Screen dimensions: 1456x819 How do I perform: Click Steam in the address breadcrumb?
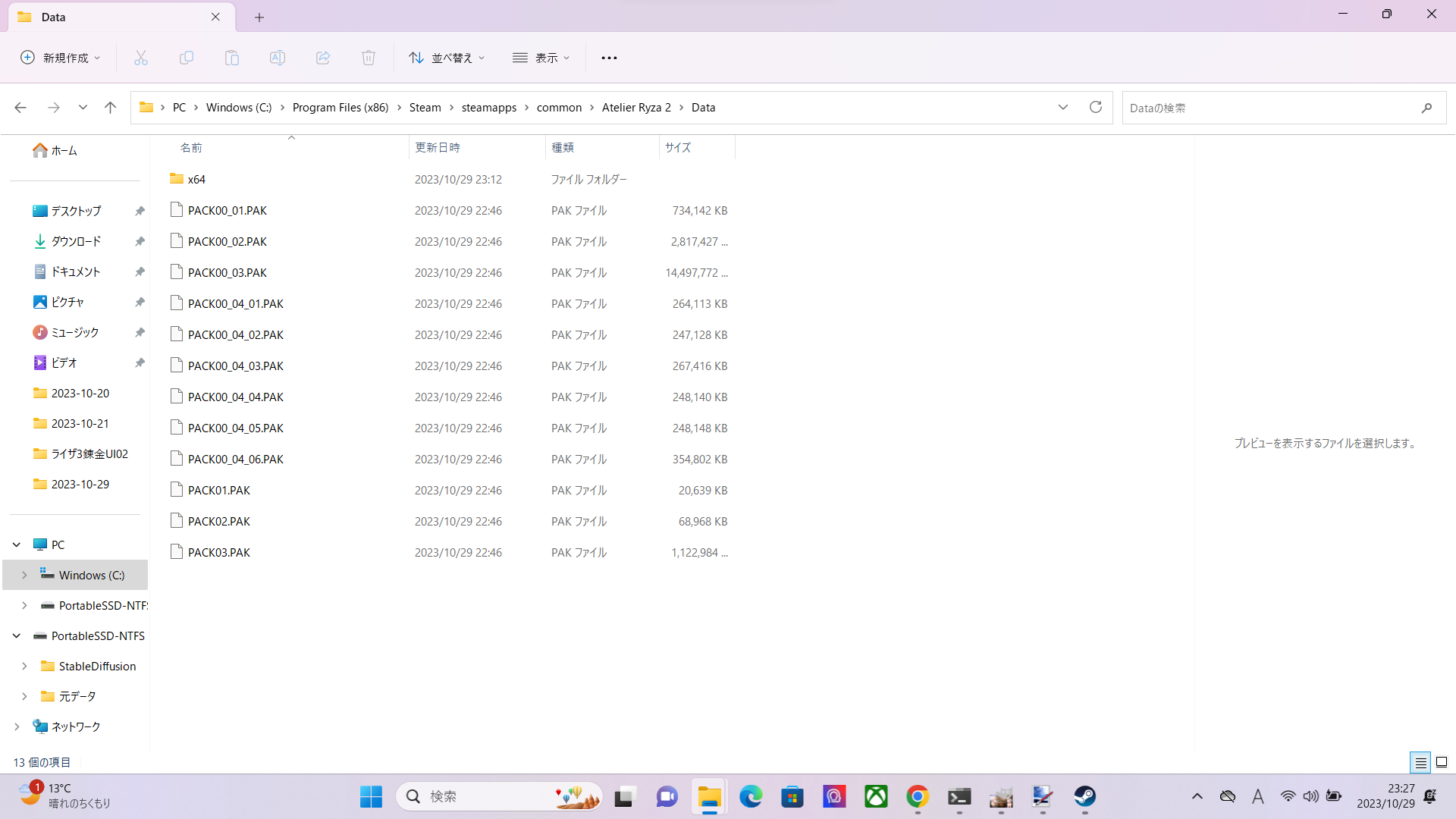[425, 108]
